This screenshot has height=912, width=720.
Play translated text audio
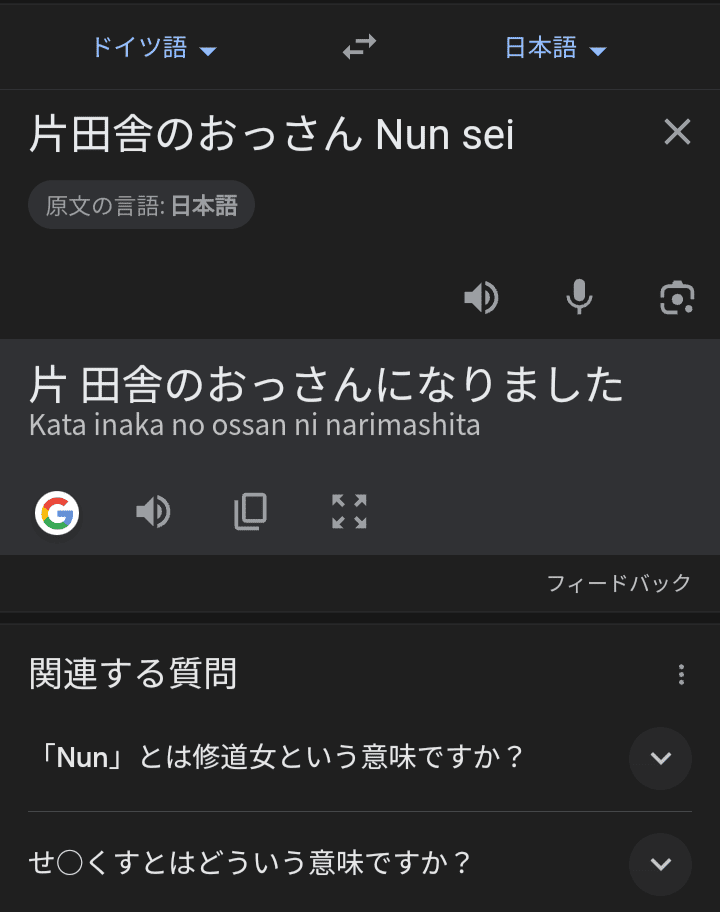pos(153,512)
